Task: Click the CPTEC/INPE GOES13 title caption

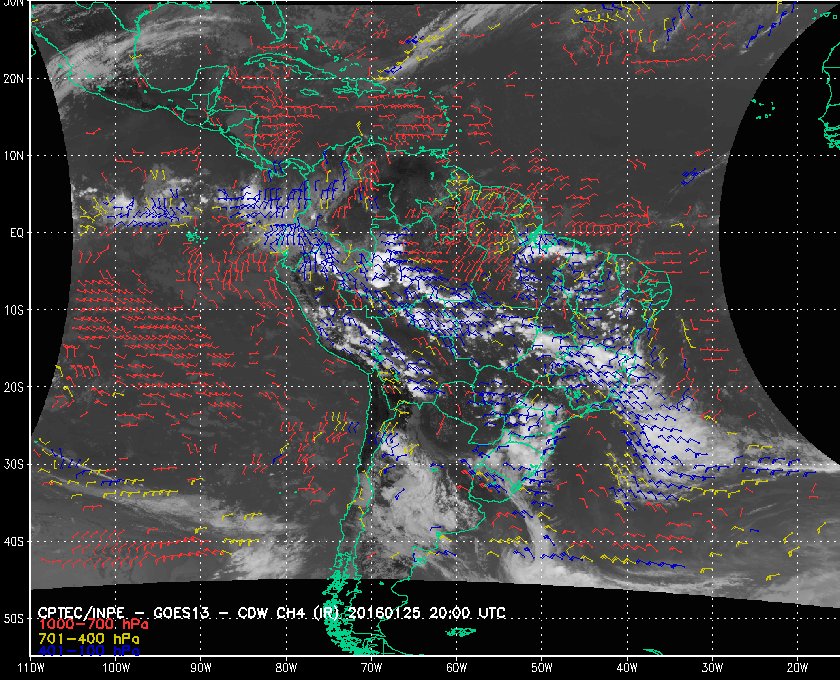Action: [271, 612]
